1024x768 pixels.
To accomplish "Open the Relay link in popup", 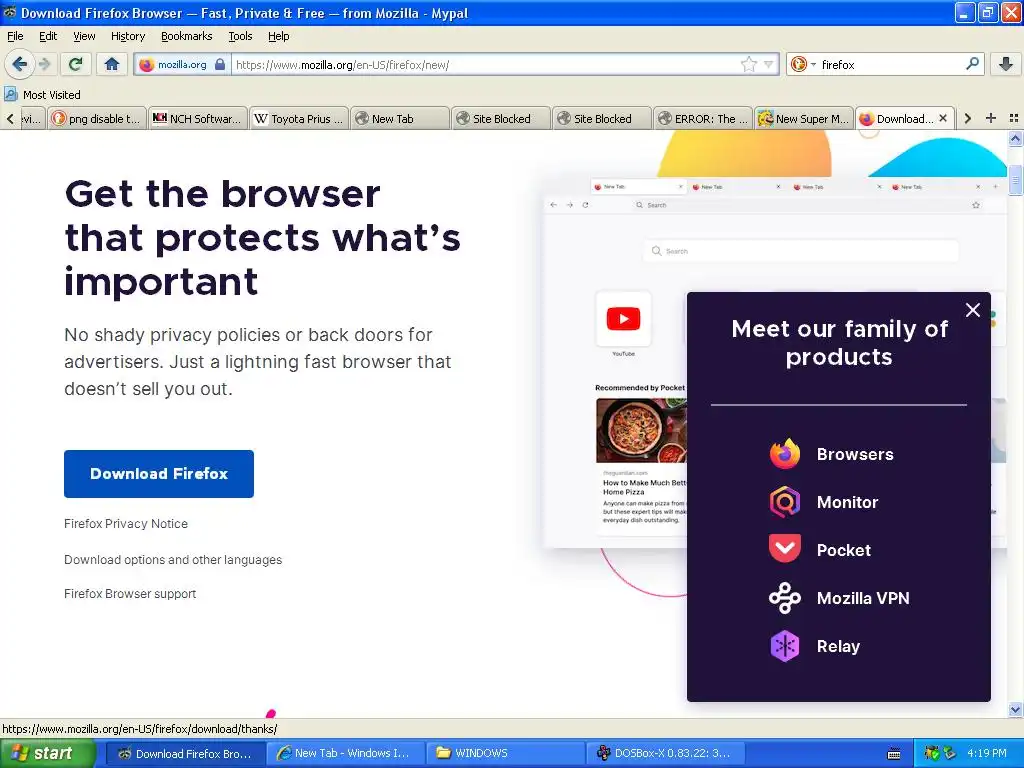I will tap(838, 647).
